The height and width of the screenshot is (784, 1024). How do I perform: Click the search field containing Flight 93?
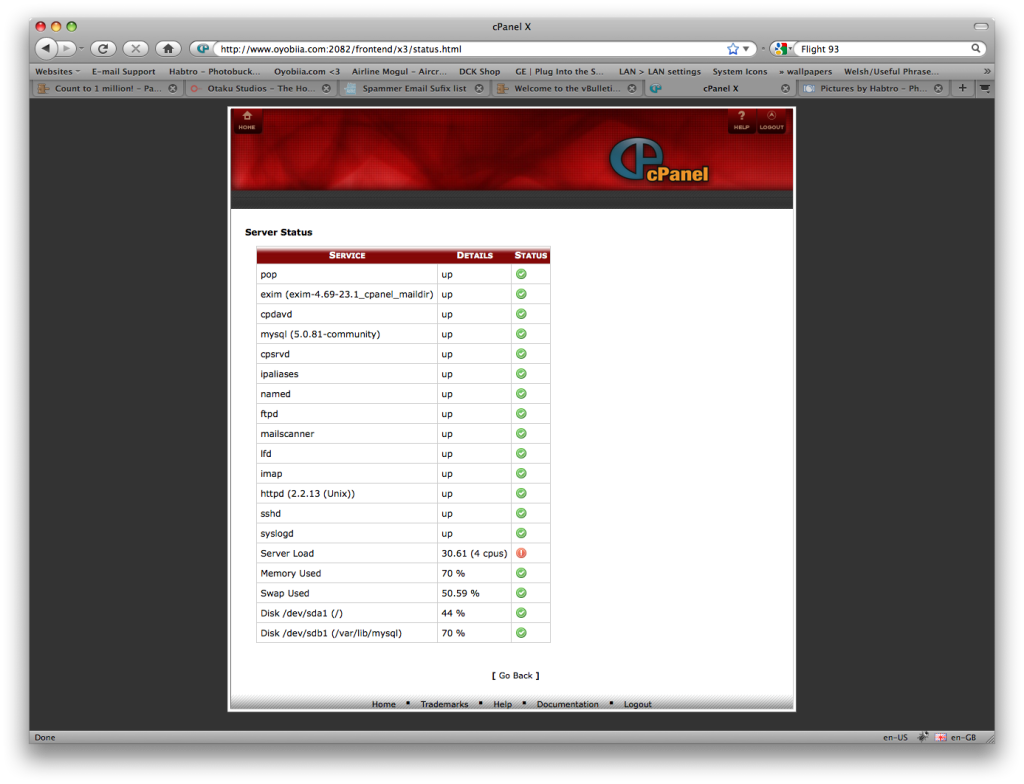pyautogui.click(x=883, y=49)
